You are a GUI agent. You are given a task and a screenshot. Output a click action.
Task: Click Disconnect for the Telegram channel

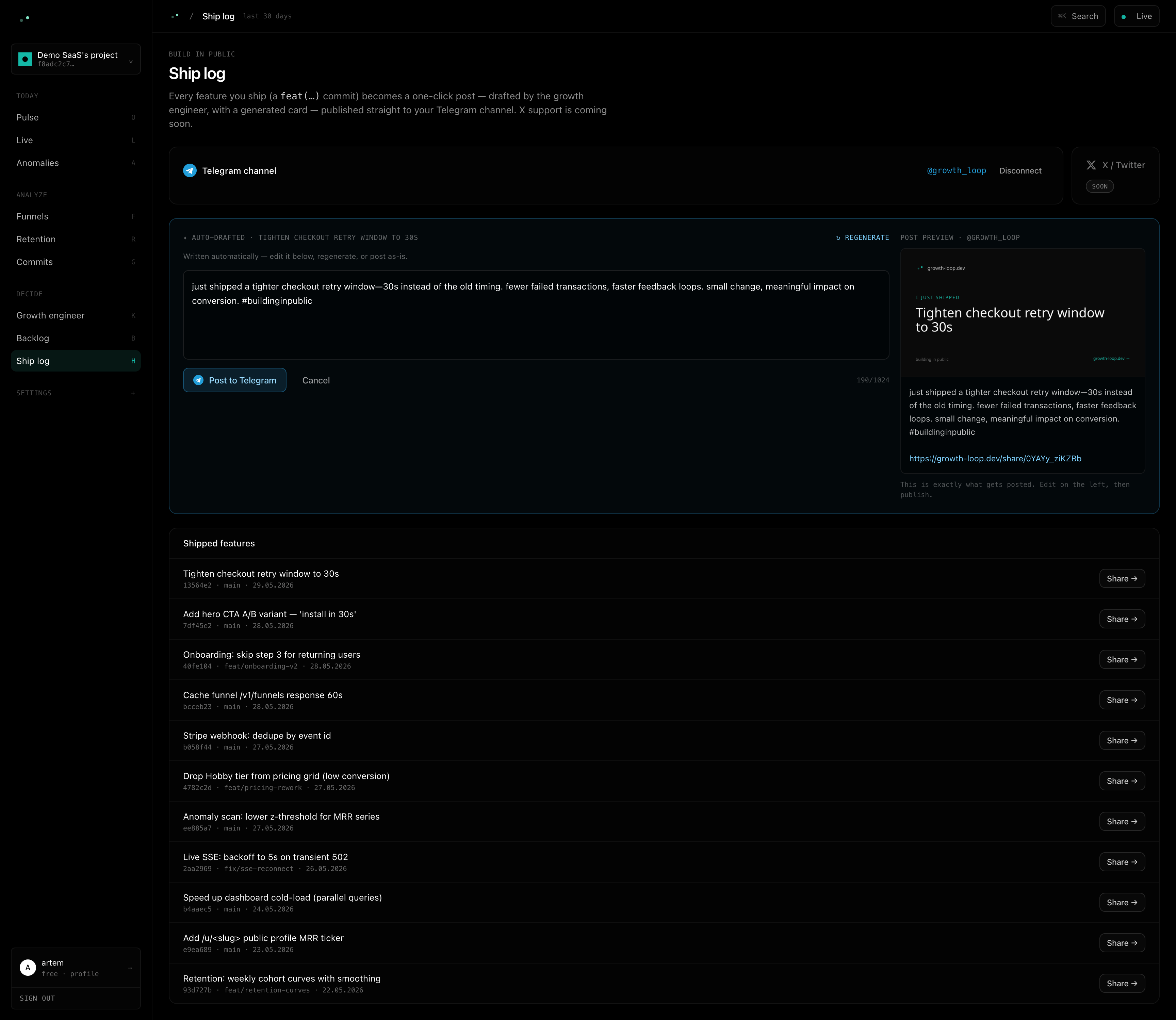click(x=1020, y=171)
